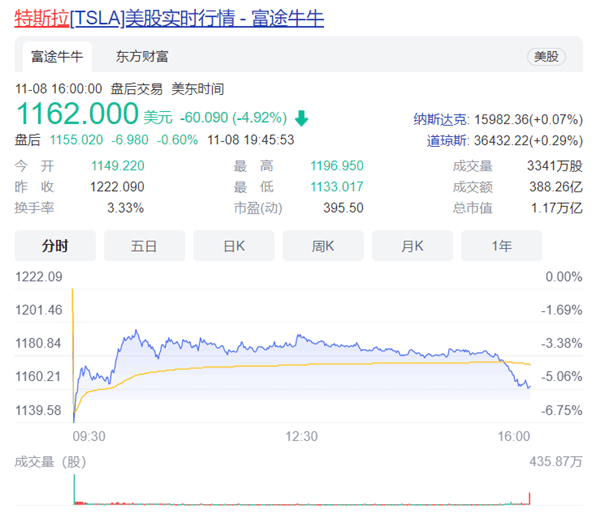Click the price line's morning peak
600x517 pixels.
pyautogui.click(x=136, y=331)
